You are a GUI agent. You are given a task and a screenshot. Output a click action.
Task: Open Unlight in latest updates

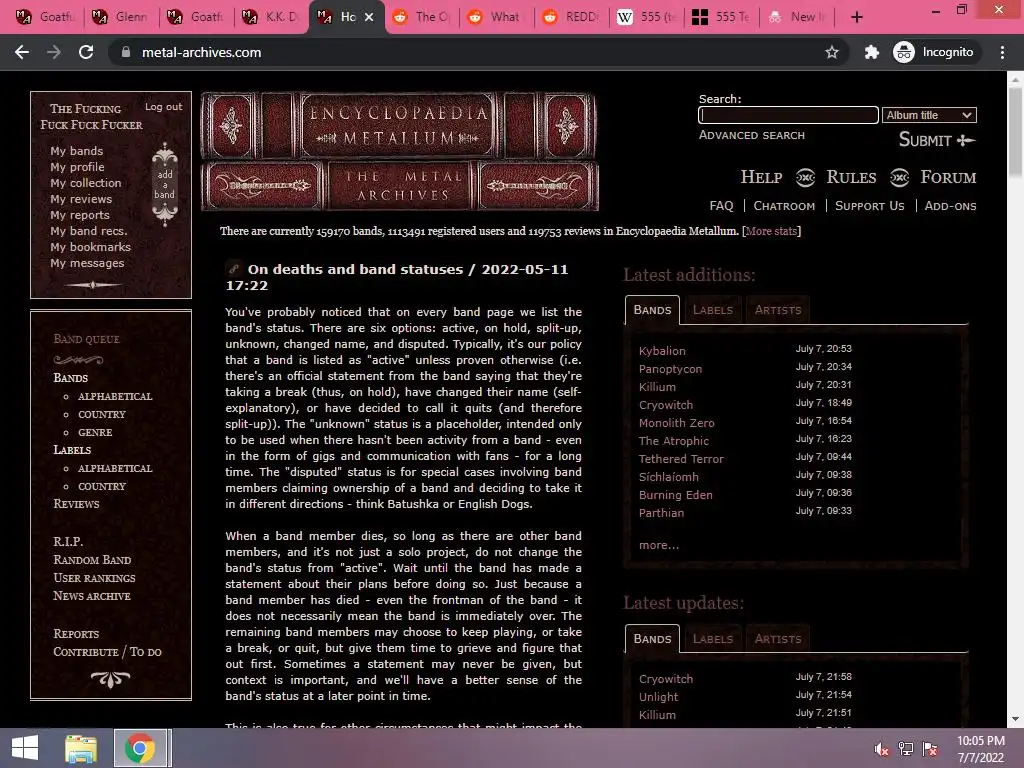[658, 697]
